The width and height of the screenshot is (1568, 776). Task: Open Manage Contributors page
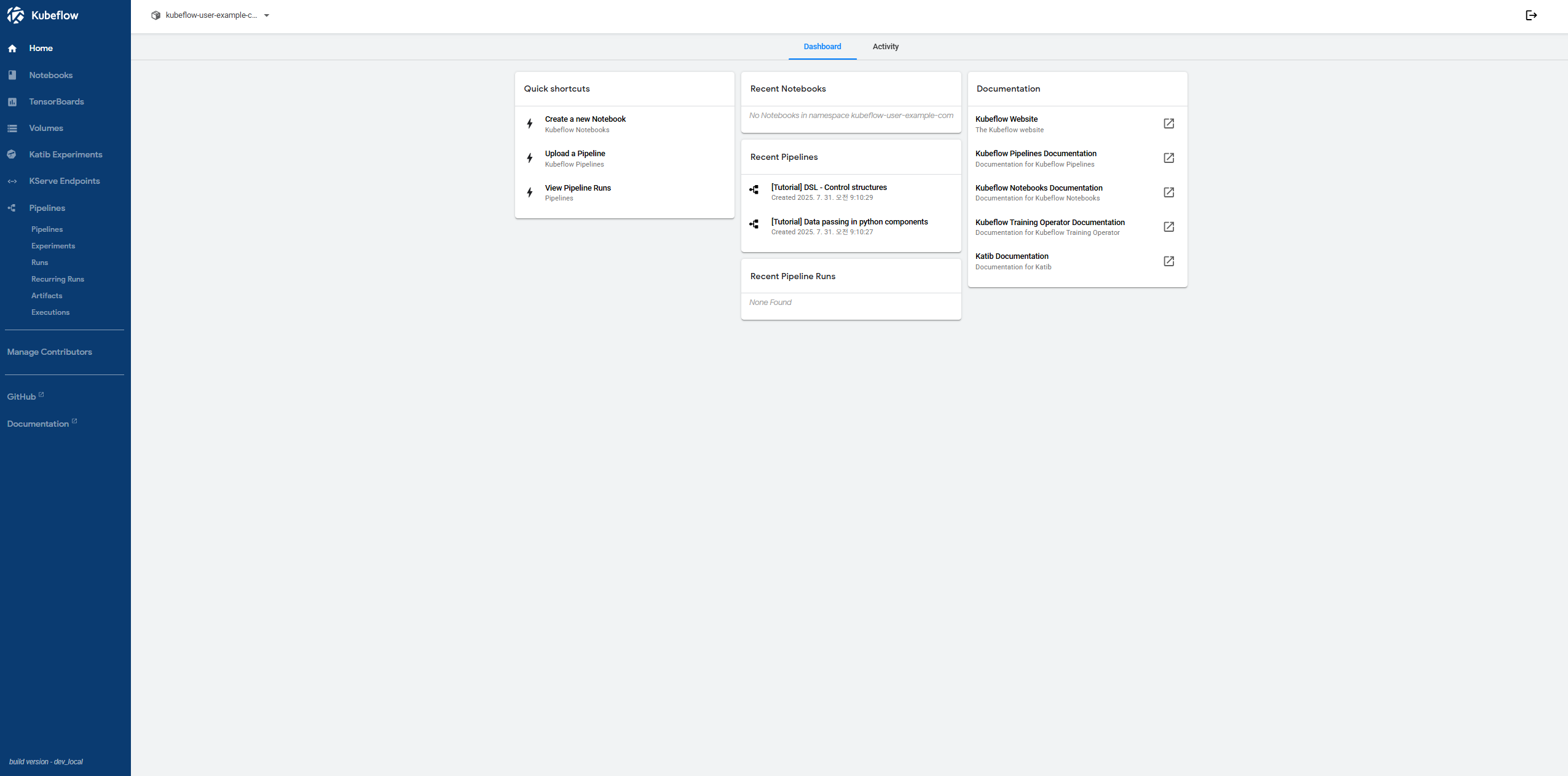coord(50,352)
